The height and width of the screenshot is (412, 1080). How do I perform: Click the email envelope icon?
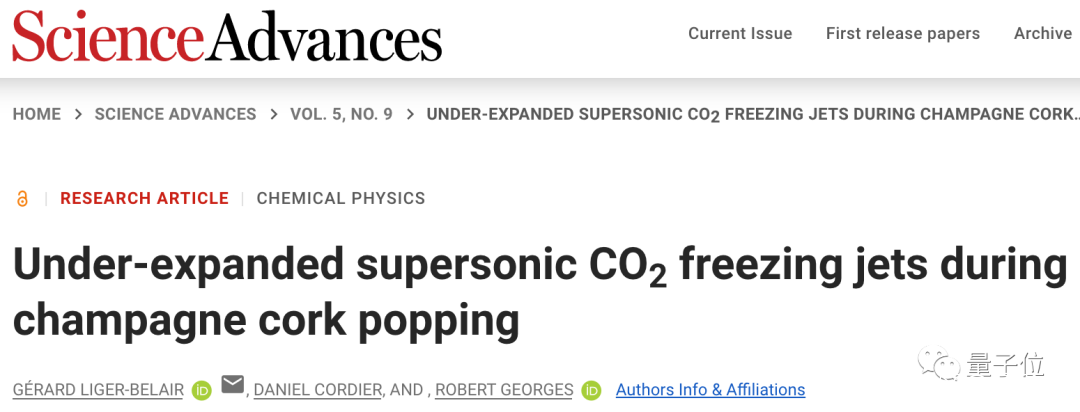(x=232, y=385)
